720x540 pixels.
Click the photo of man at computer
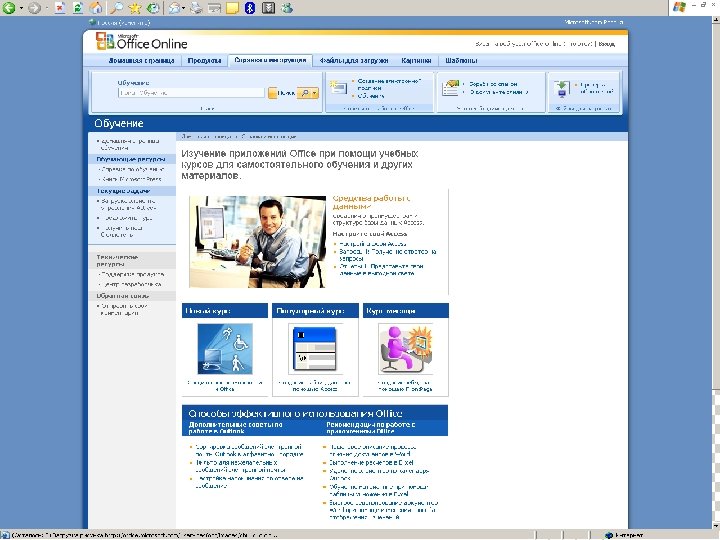tap(258, 242)
